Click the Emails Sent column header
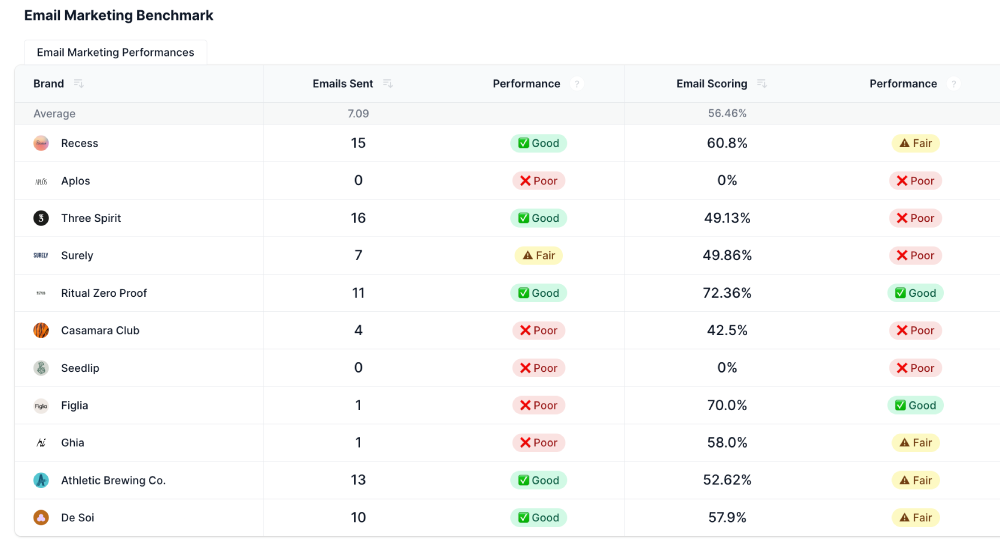1000x551 pixels. [x=342, y=84]
